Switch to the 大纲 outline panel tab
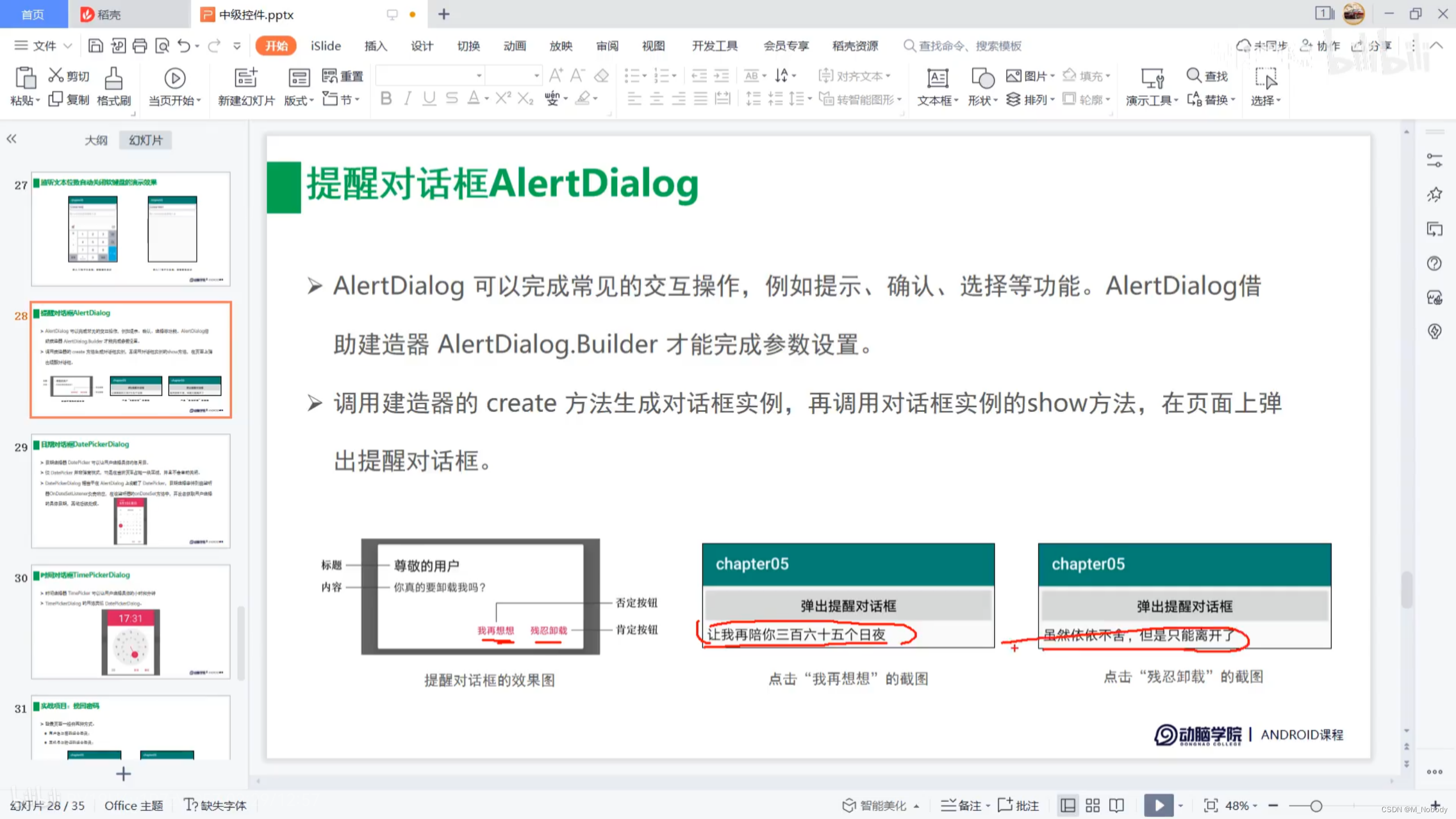The image size is (1456, 819). tap(96, 140)
